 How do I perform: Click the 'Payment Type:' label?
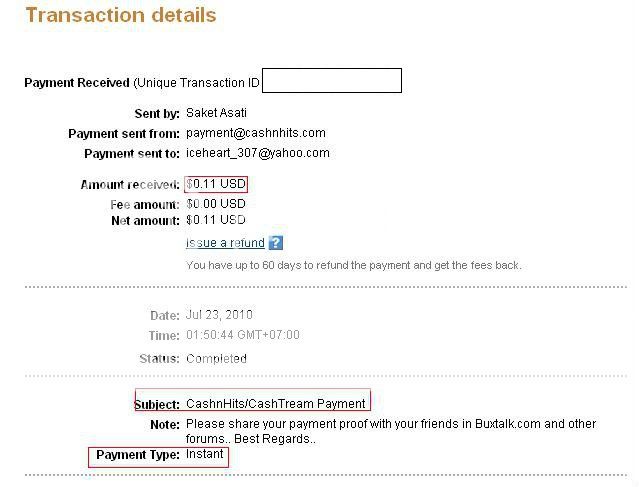138,455
